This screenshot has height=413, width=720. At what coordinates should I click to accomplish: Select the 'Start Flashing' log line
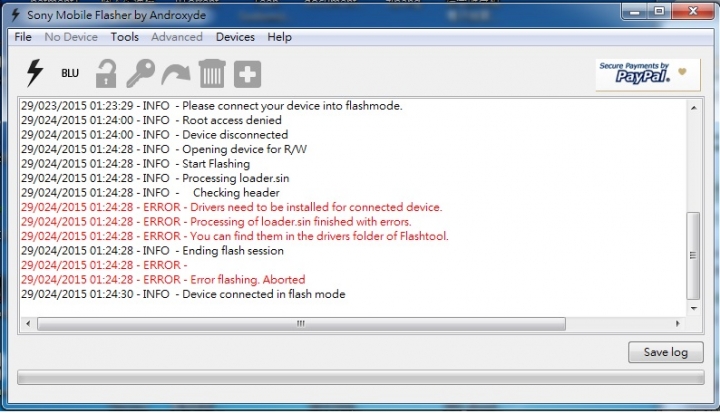click(135, 164)
